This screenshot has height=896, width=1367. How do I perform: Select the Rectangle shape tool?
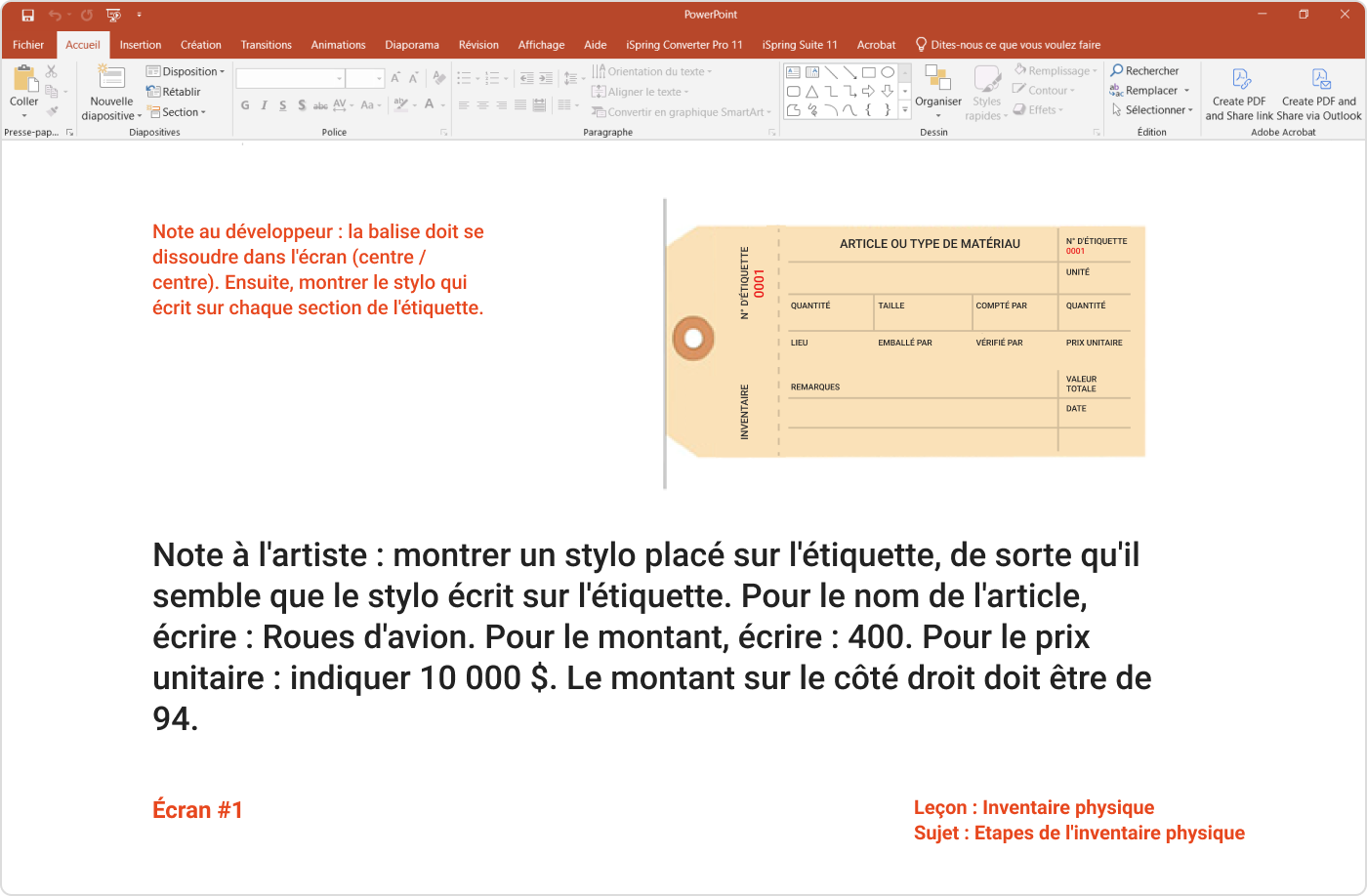(x=868, y=71)
